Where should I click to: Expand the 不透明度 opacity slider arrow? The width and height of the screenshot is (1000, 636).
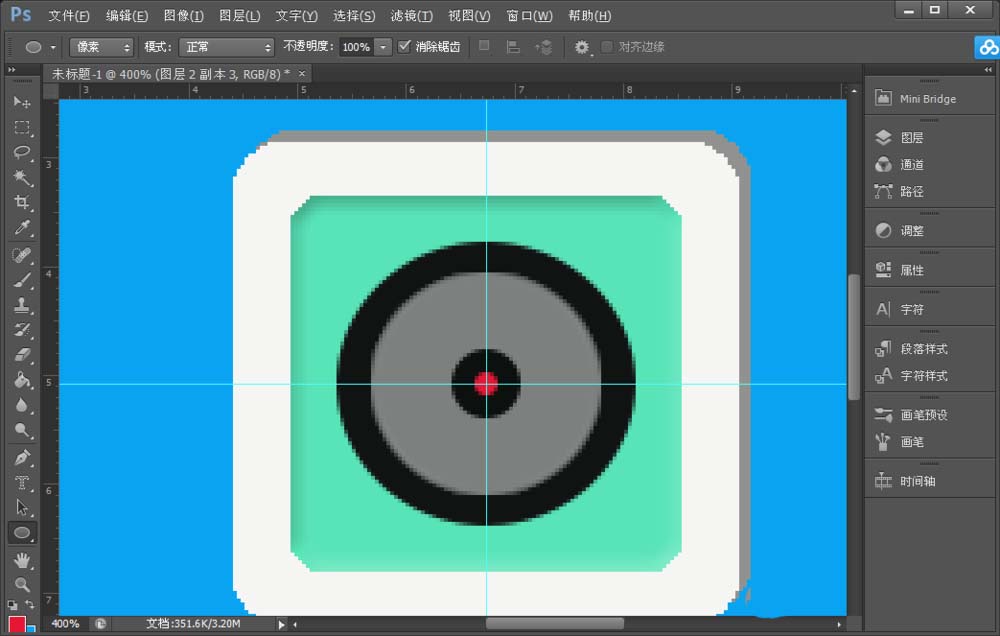pyautogui.click(x=382, y=47)
